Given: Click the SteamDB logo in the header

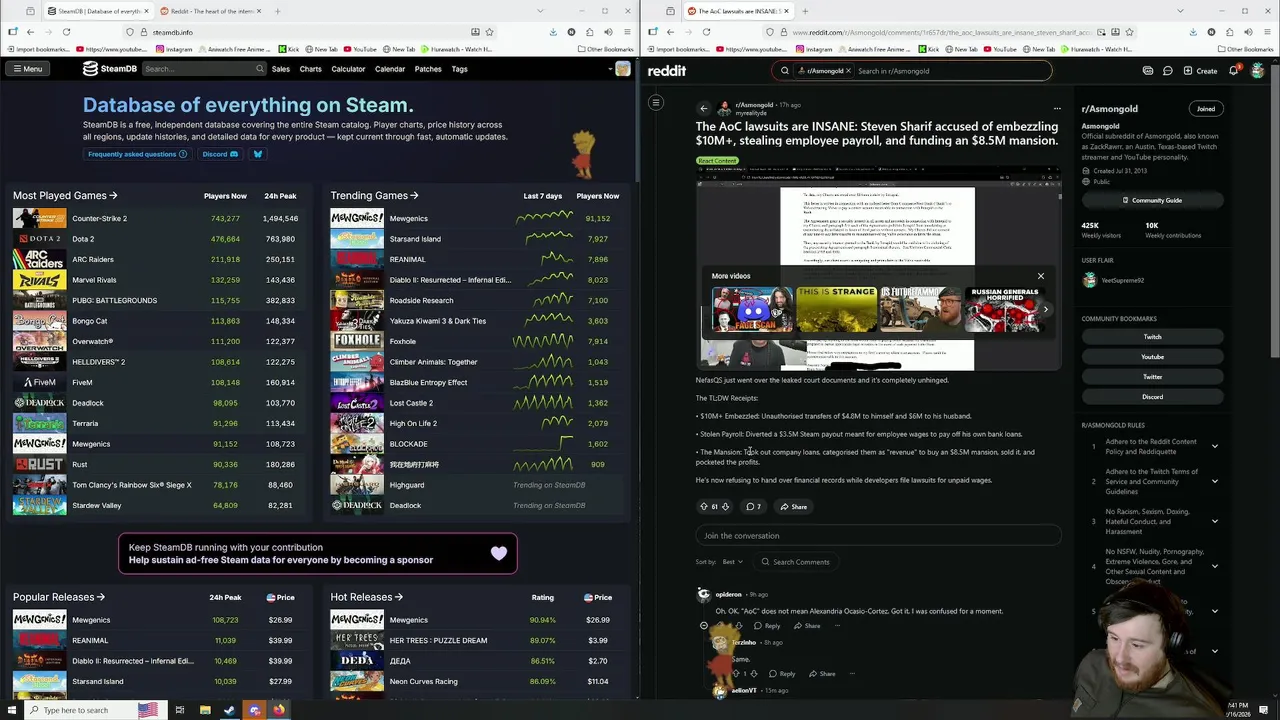Looking at the screenshot, I should pyautogui.click(x=109, y=69).
